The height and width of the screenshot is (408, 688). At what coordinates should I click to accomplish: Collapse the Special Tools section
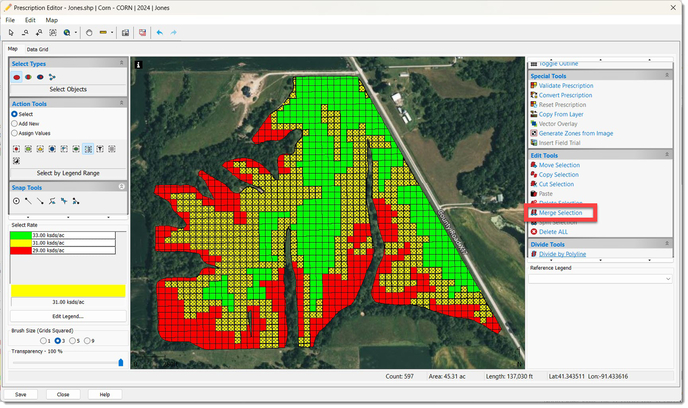click(x=669, y=75)
